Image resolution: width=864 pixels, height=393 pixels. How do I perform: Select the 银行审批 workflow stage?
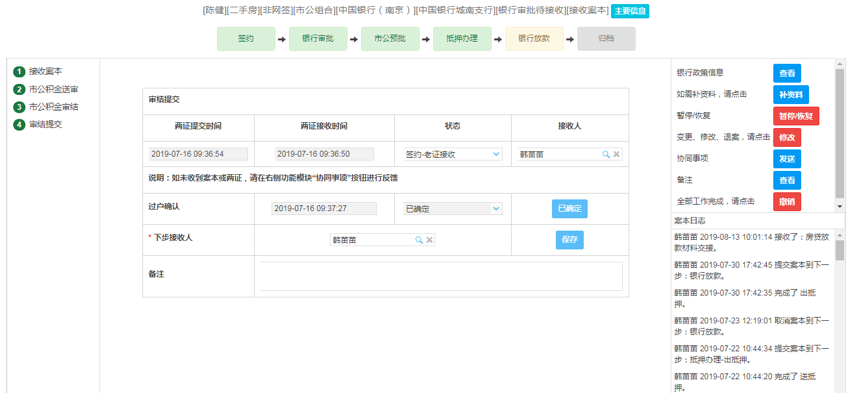[318, 39]
